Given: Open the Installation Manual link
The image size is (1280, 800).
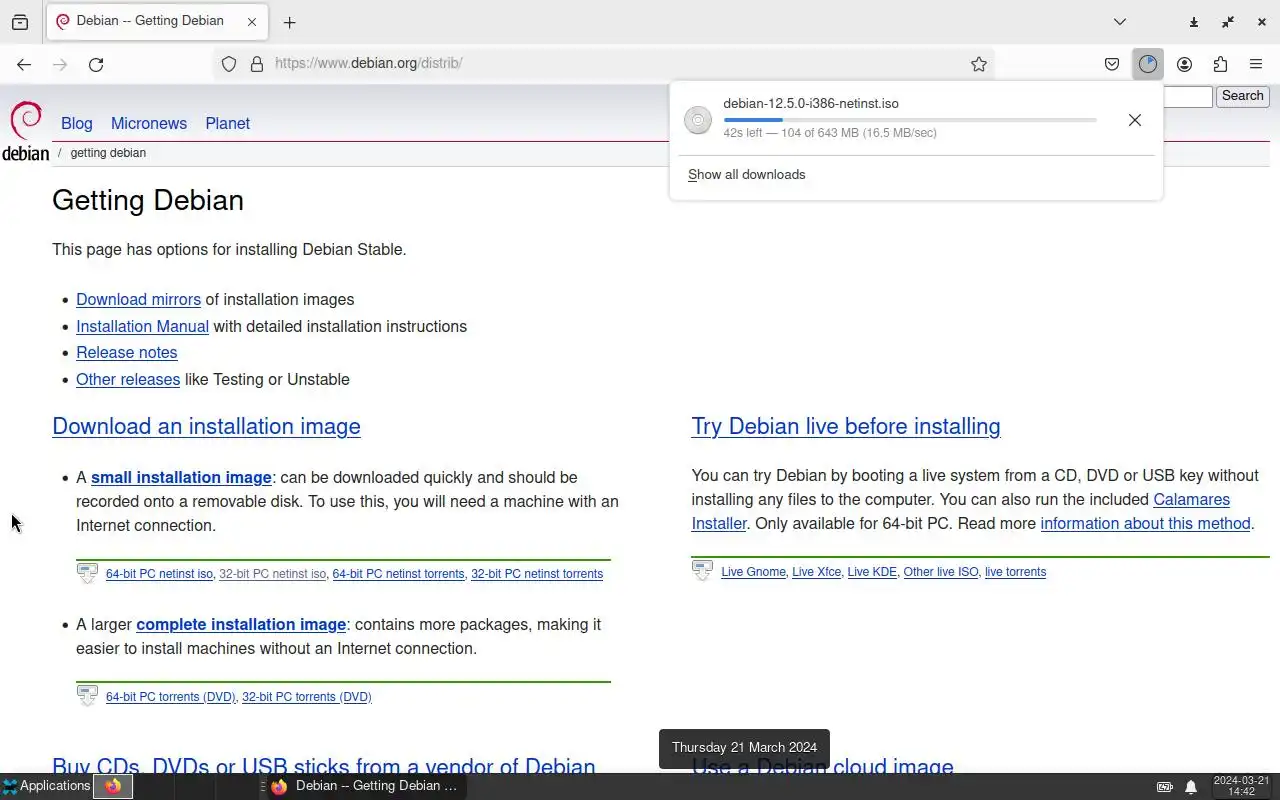Looking at the screenshot, I should click(x=142, y=326).
